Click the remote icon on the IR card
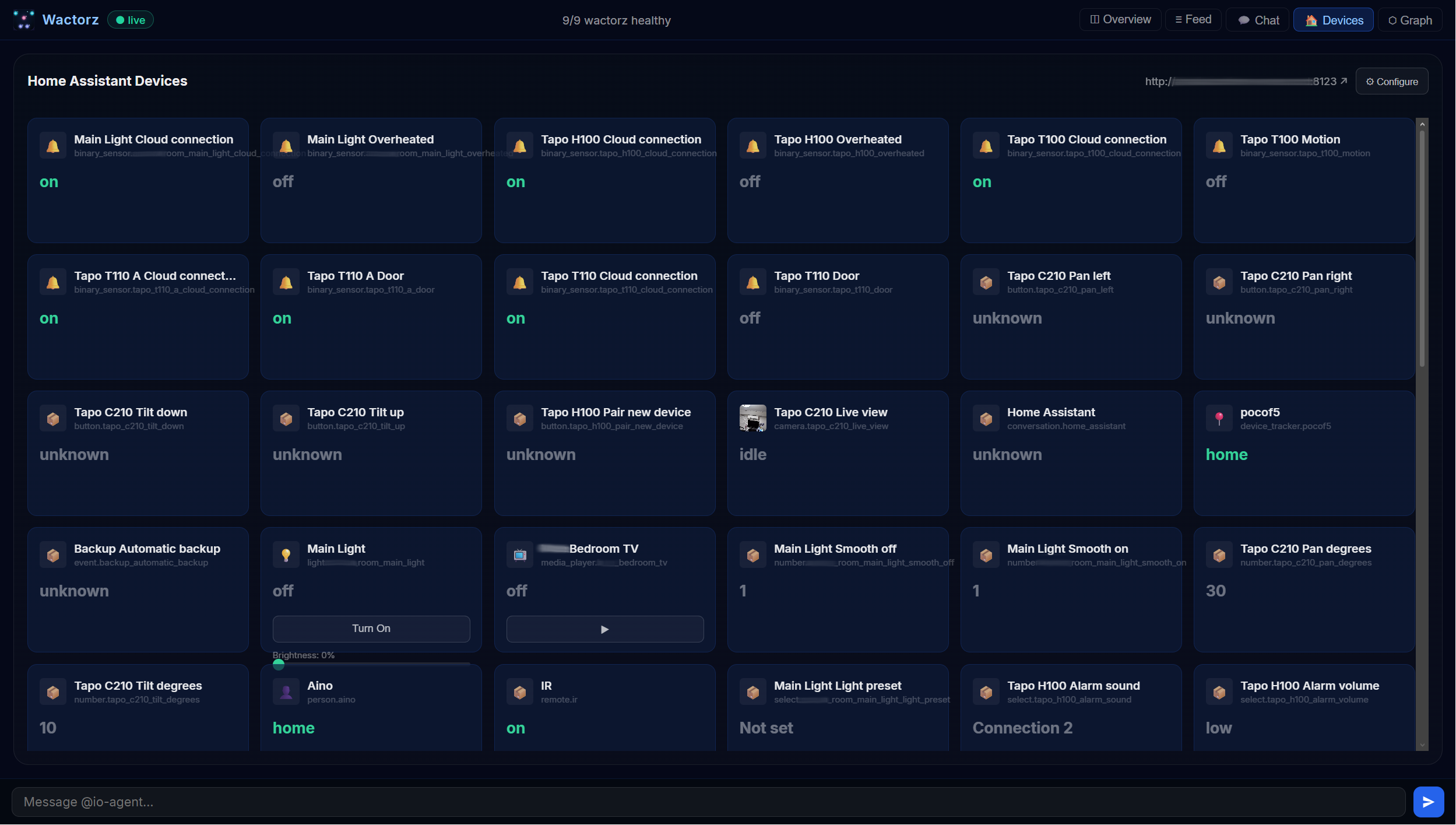This screenshot has width=1456, height=825. pyautogui.click(x=519, y=691)
